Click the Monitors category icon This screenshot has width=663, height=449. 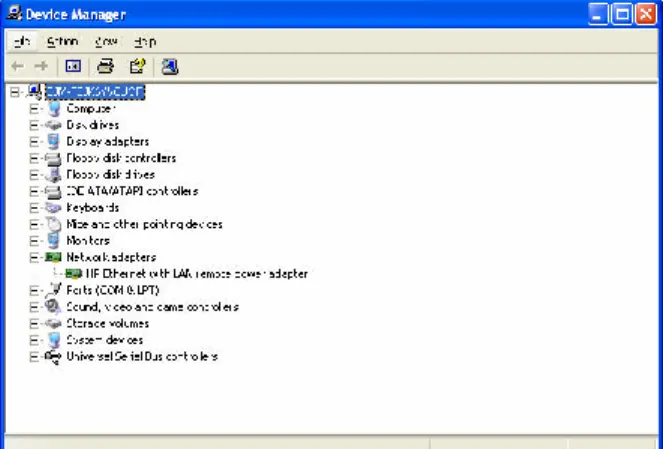54,241
